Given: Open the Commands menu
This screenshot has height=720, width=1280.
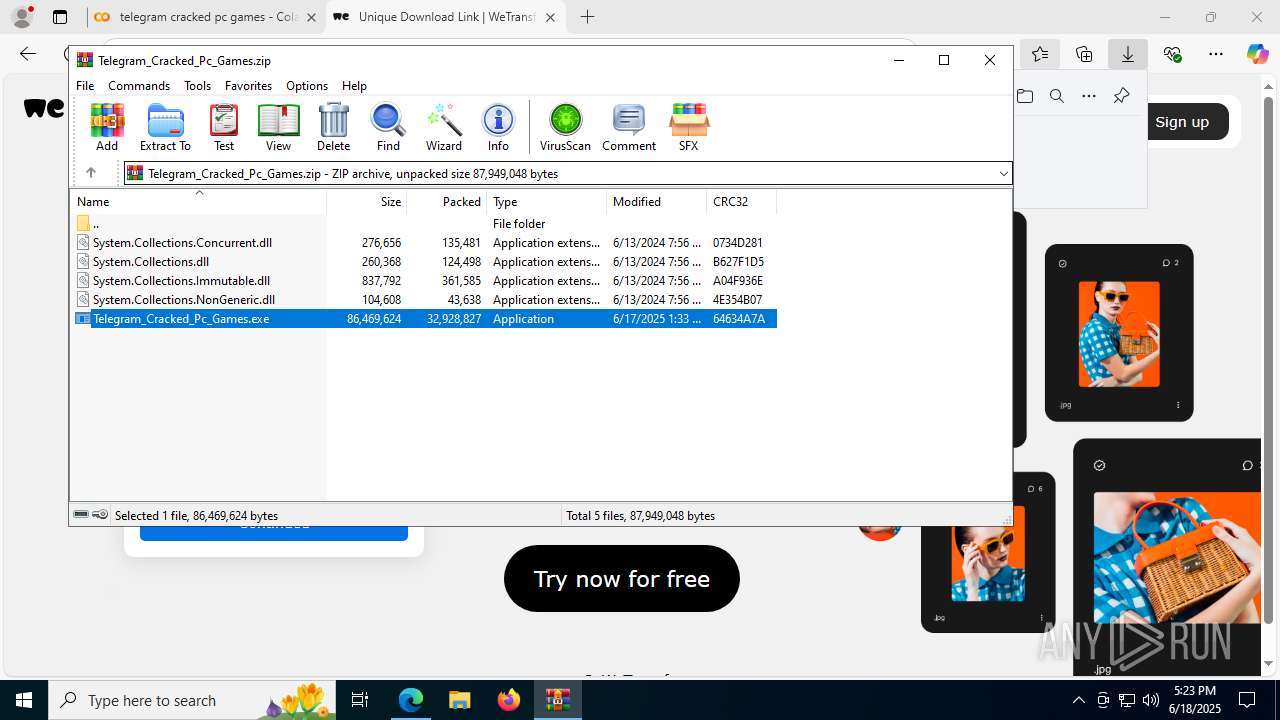Looking at the screenshot, I should point(139,86).
